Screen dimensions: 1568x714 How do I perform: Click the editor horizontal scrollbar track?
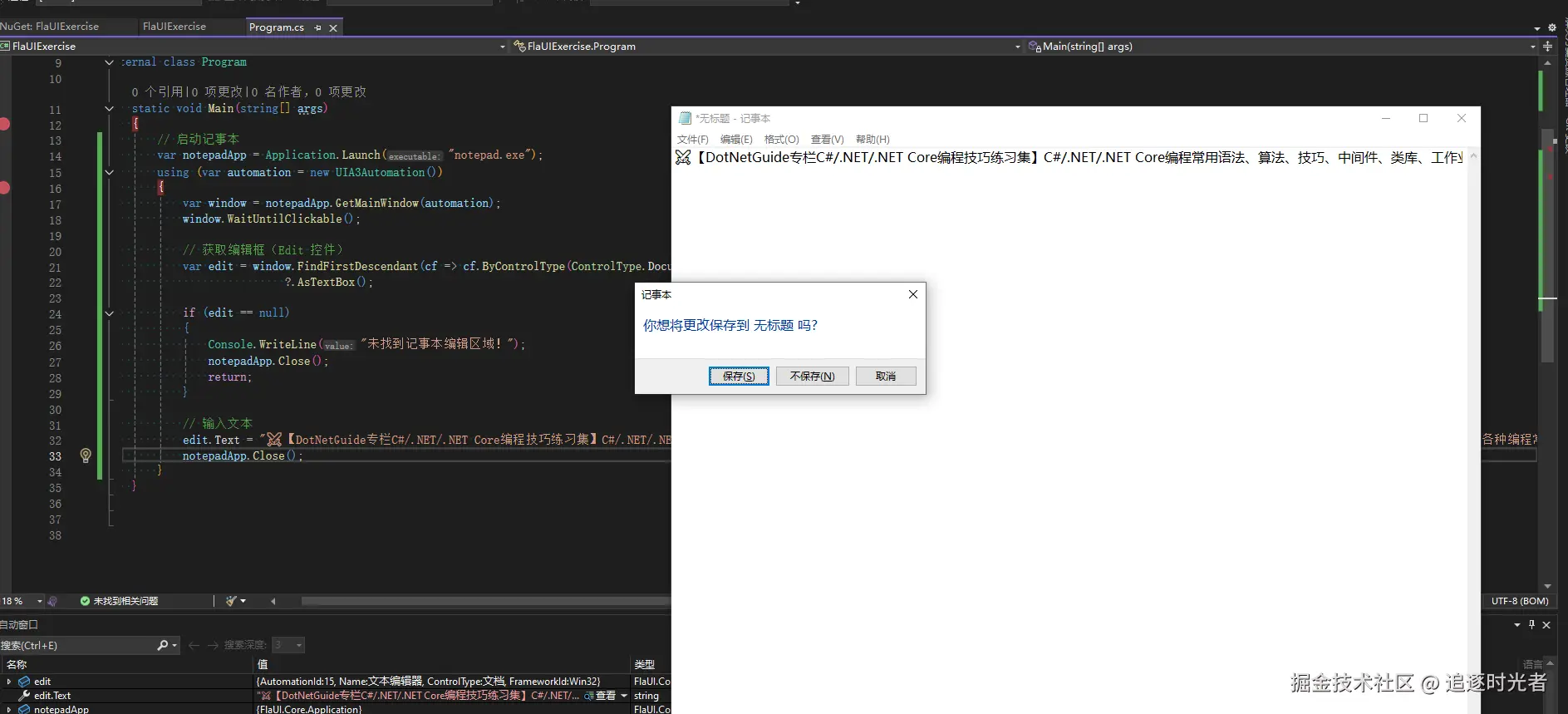tap(486, 601)
